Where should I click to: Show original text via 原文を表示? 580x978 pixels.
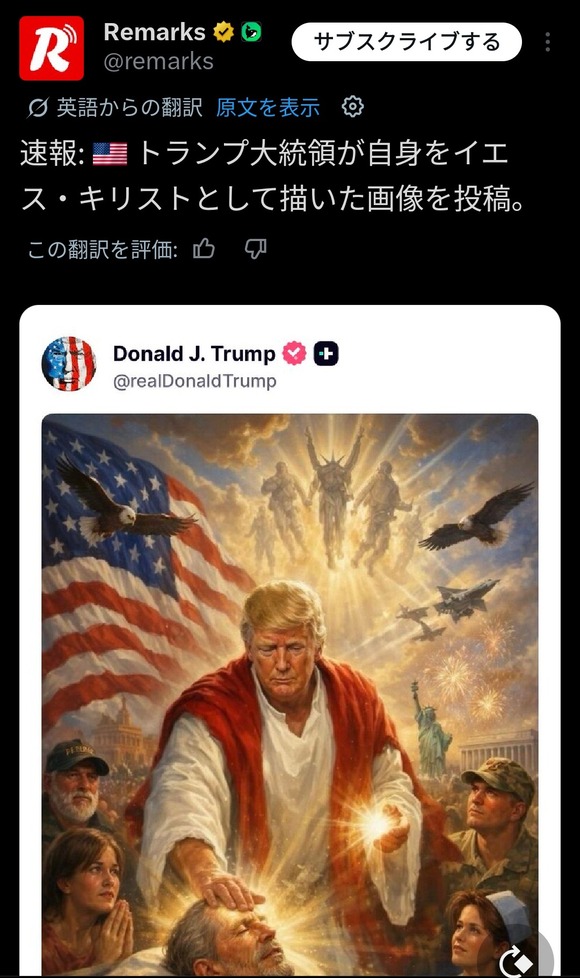pos(268,107)
